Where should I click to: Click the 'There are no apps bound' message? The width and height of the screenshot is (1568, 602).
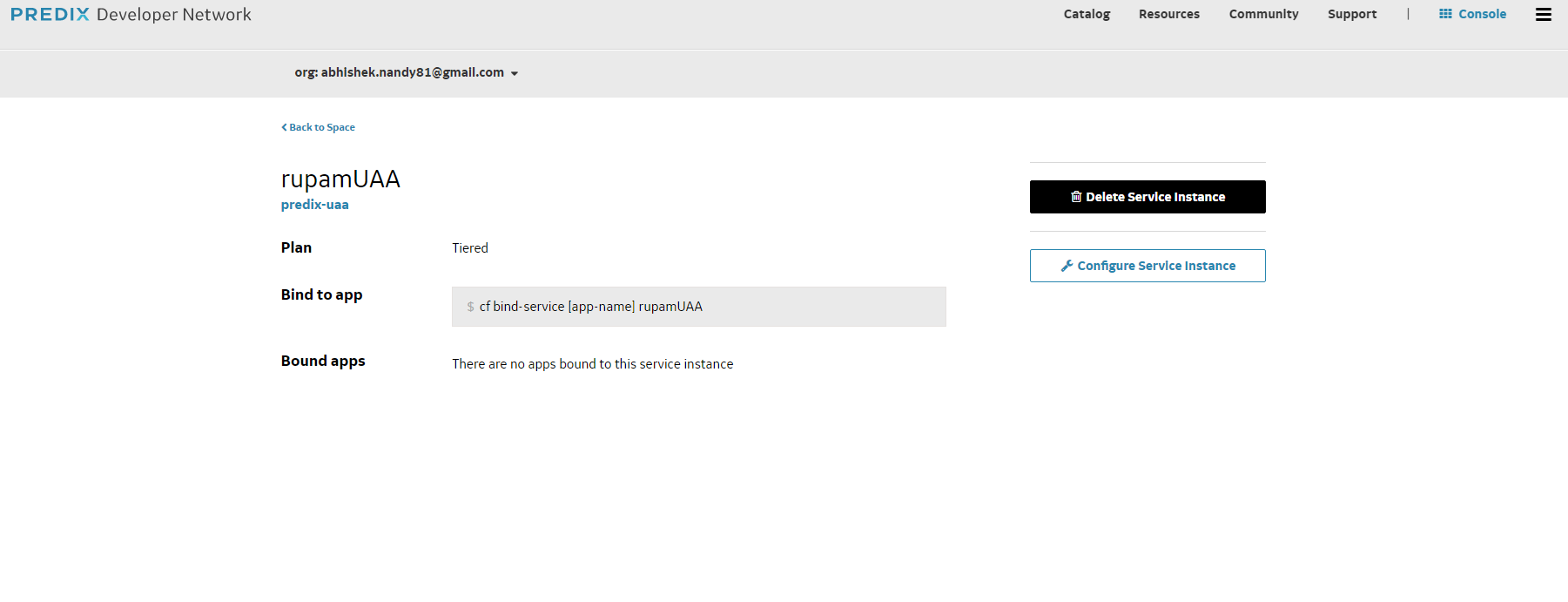[592, 364]
